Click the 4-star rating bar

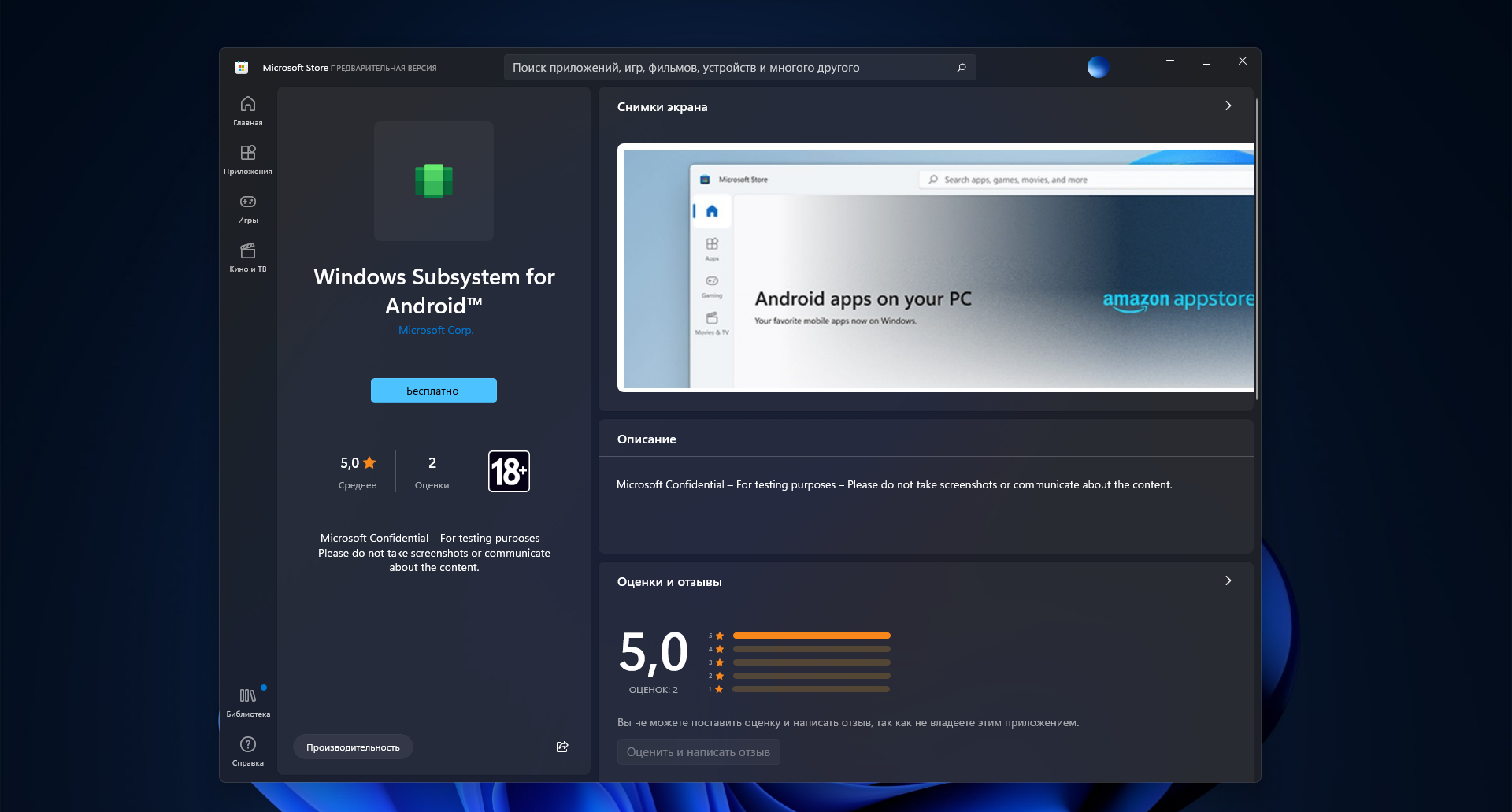pyautogui.click(x=811, y=649)
